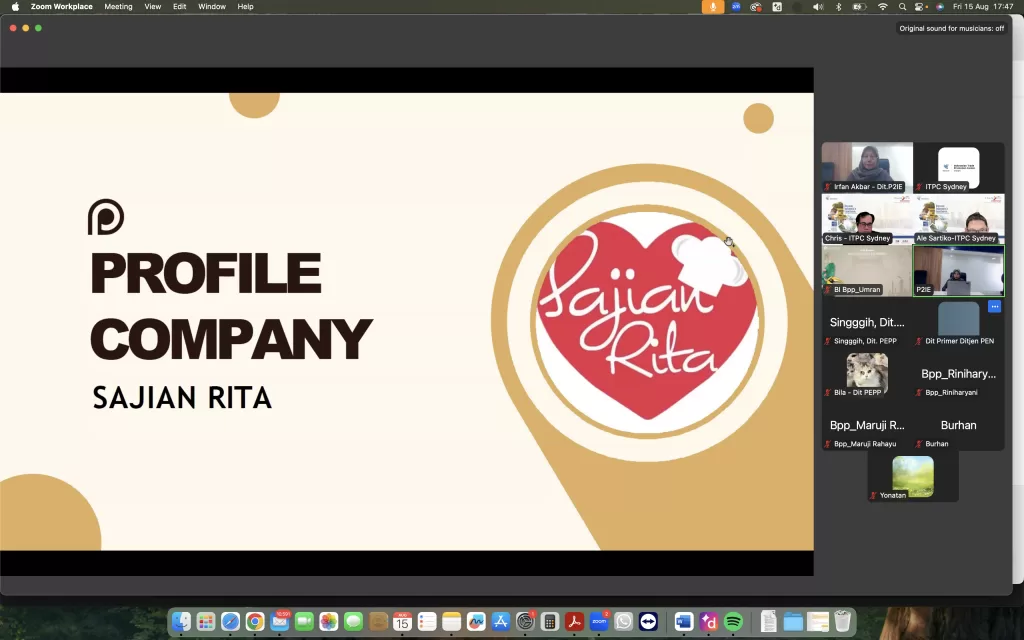The height and width of the screenshot is (640, 1024).
Task: Open the Control Center in menu bar
Action: 920,7
